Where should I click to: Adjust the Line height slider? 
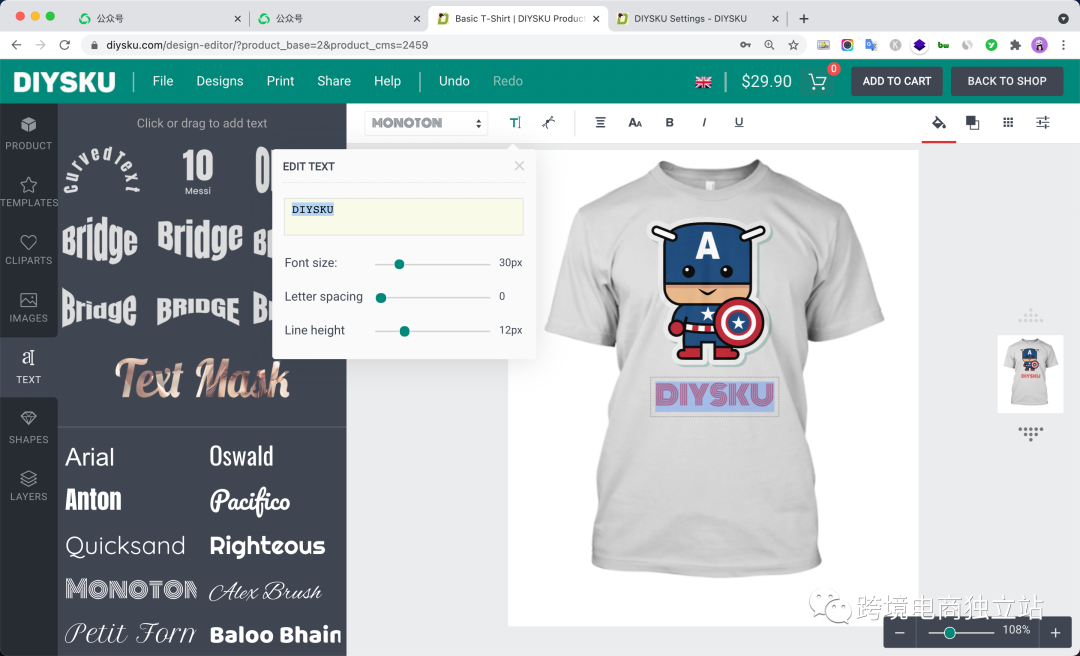[404, 331]
